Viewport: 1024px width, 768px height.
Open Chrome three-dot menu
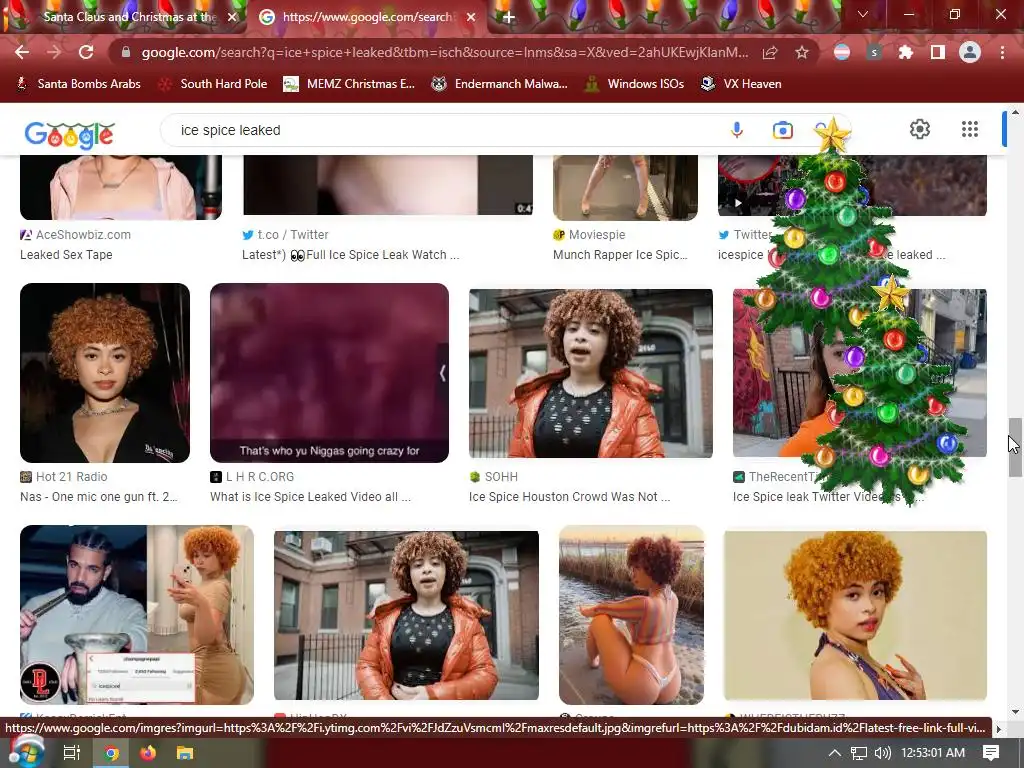pyautogui.click(x=1002, y=52)
